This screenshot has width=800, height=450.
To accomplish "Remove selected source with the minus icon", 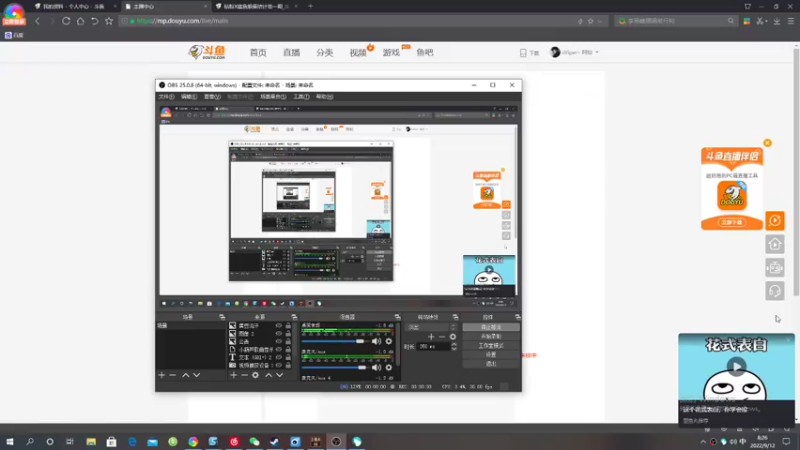I will click(244, 376).
